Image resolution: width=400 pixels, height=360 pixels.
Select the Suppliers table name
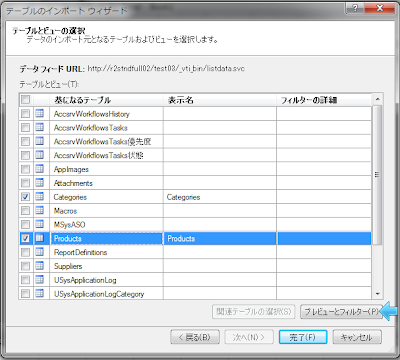[x=68, y=266]
